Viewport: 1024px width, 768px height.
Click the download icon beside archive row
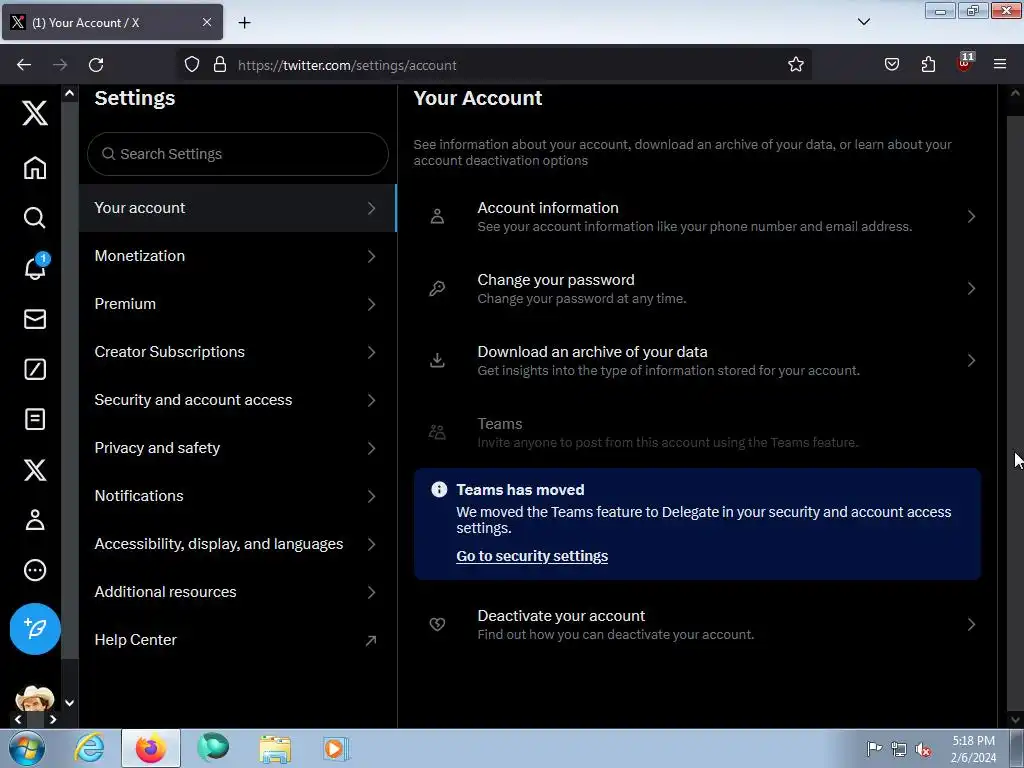coord(437,360)
